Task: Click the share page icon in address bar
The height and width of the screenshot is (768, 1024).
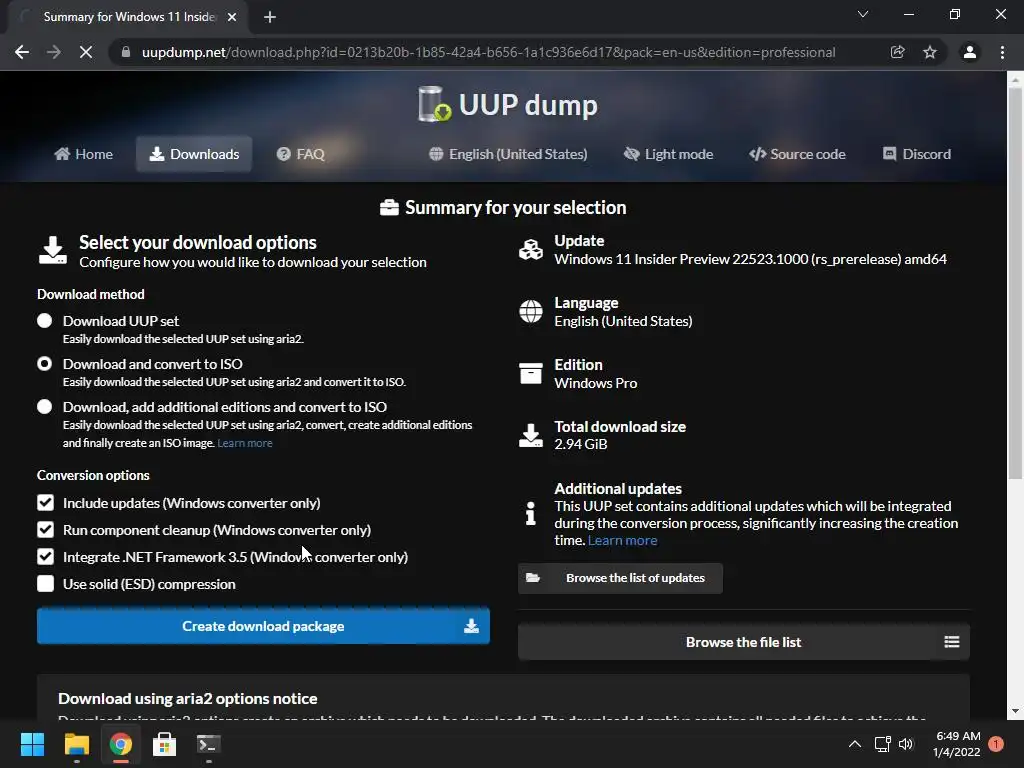Action: coord(897,52)
